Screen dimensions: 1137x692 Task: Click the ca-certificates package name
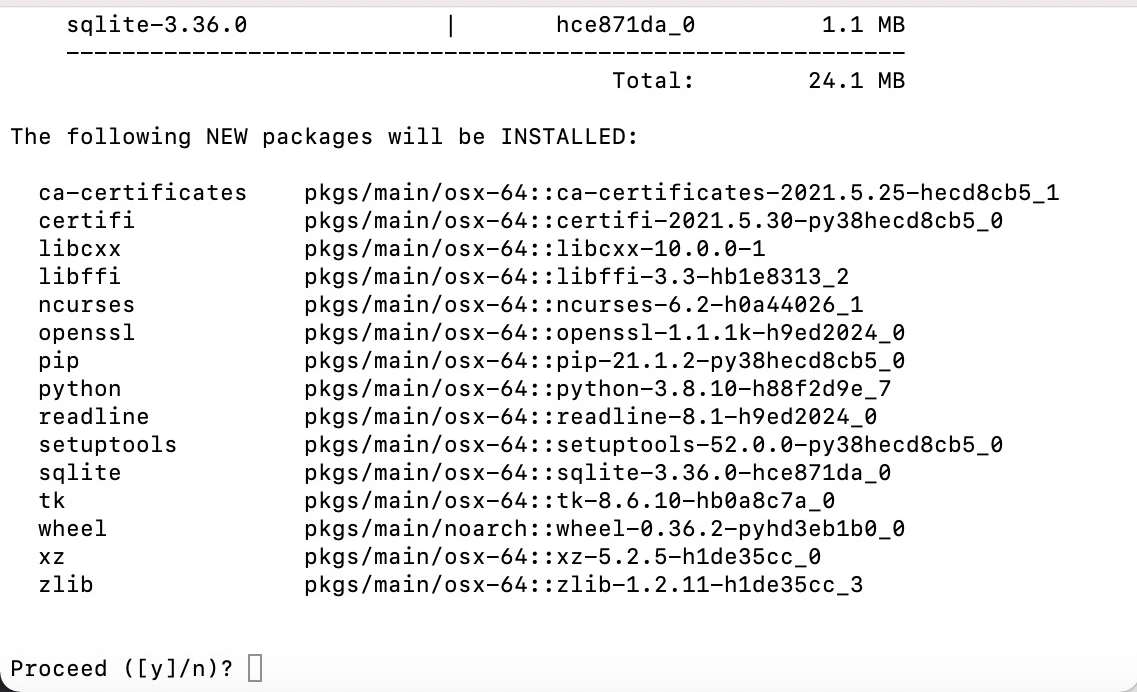pos(143,193)
